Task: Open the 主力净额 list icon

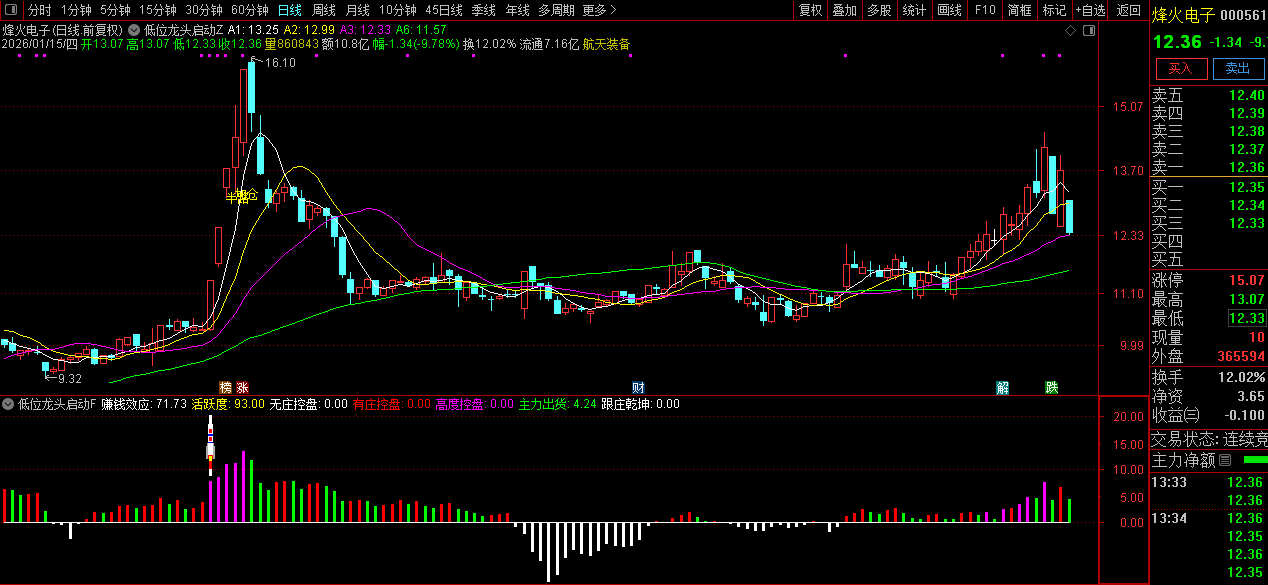Action: 1225,460
